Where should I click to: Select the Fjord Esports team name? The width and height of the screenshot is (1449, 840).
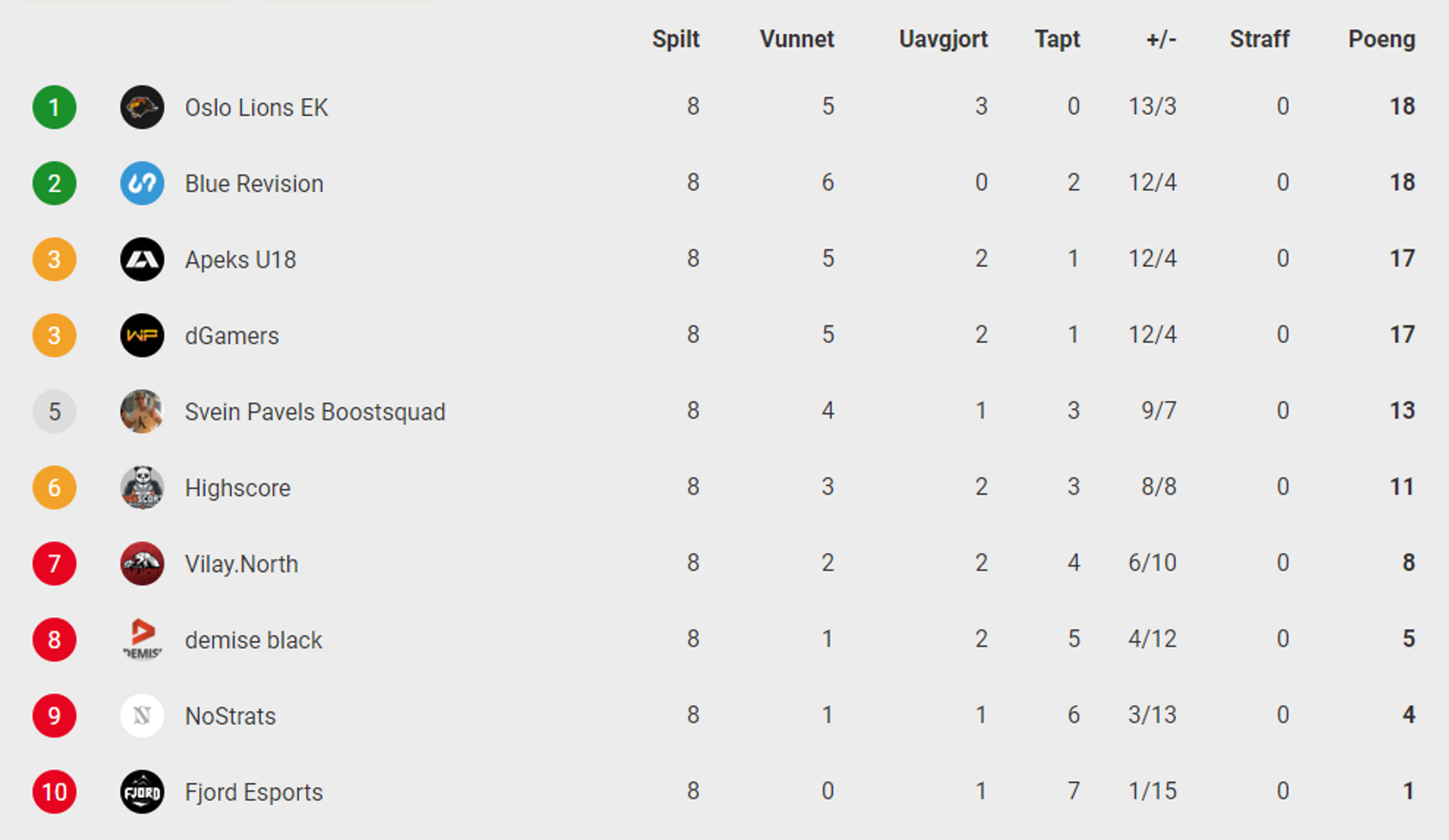click(254, 791)
